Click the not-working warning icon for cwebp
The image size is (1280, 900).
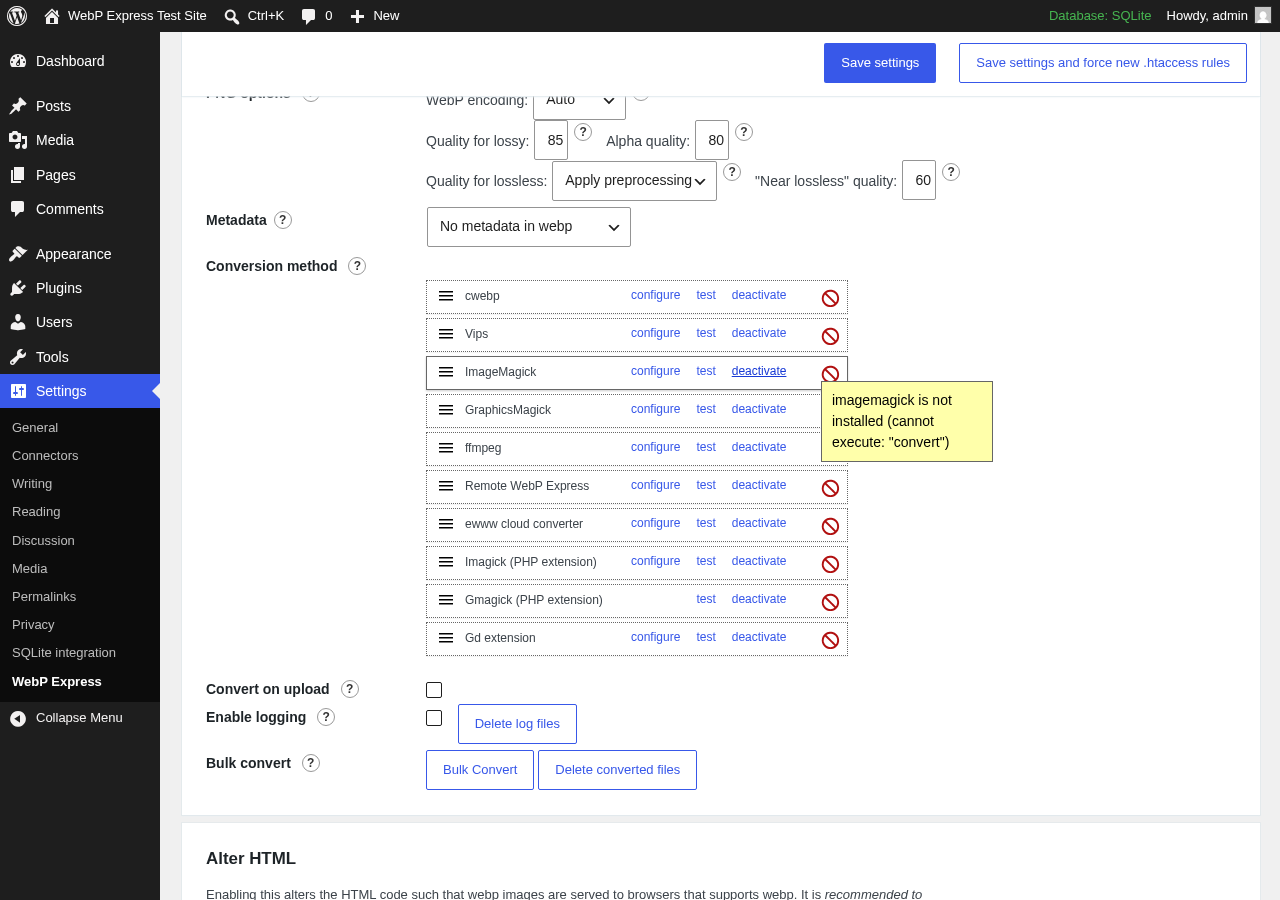pos(830,298)
